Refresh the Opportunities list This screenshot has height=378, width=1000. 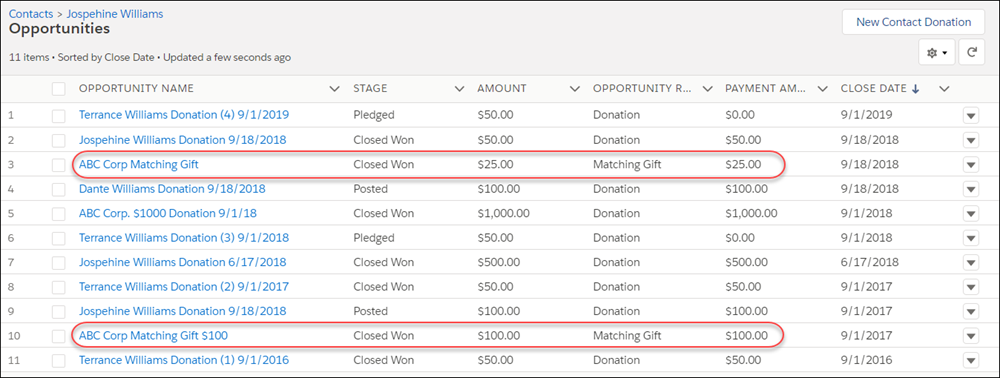[x=972, y=54]
